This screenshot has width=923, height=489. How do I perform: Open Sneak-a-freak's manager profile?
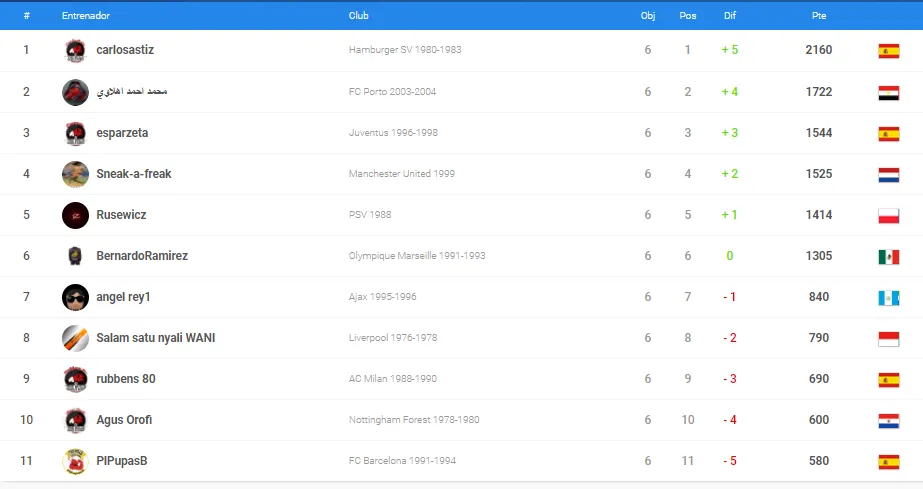tap(134, 174)
